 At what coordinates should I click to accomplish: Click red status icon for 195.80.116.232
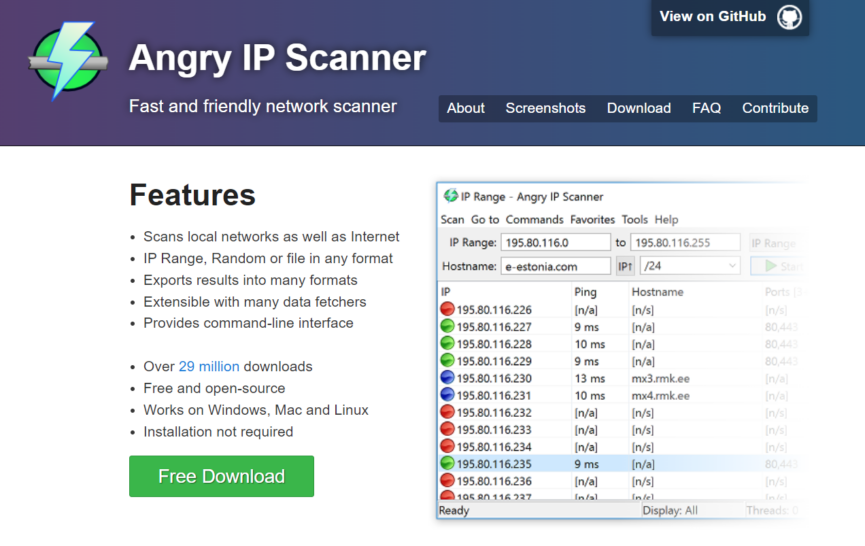[447, 412]
